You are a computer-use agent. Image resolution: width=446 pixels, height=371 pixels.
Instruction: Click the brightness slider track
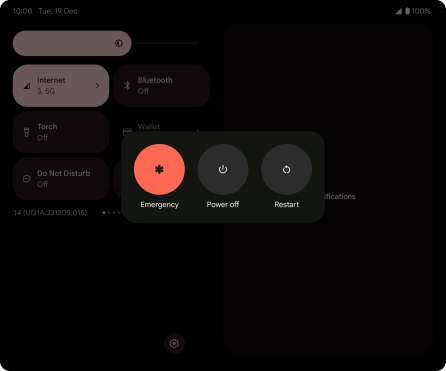coord(106,43)
